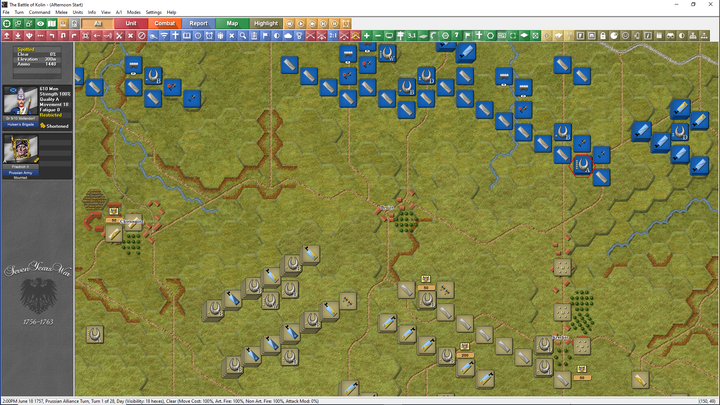Switch to the All toolbar tab

[x=97, y=23]
